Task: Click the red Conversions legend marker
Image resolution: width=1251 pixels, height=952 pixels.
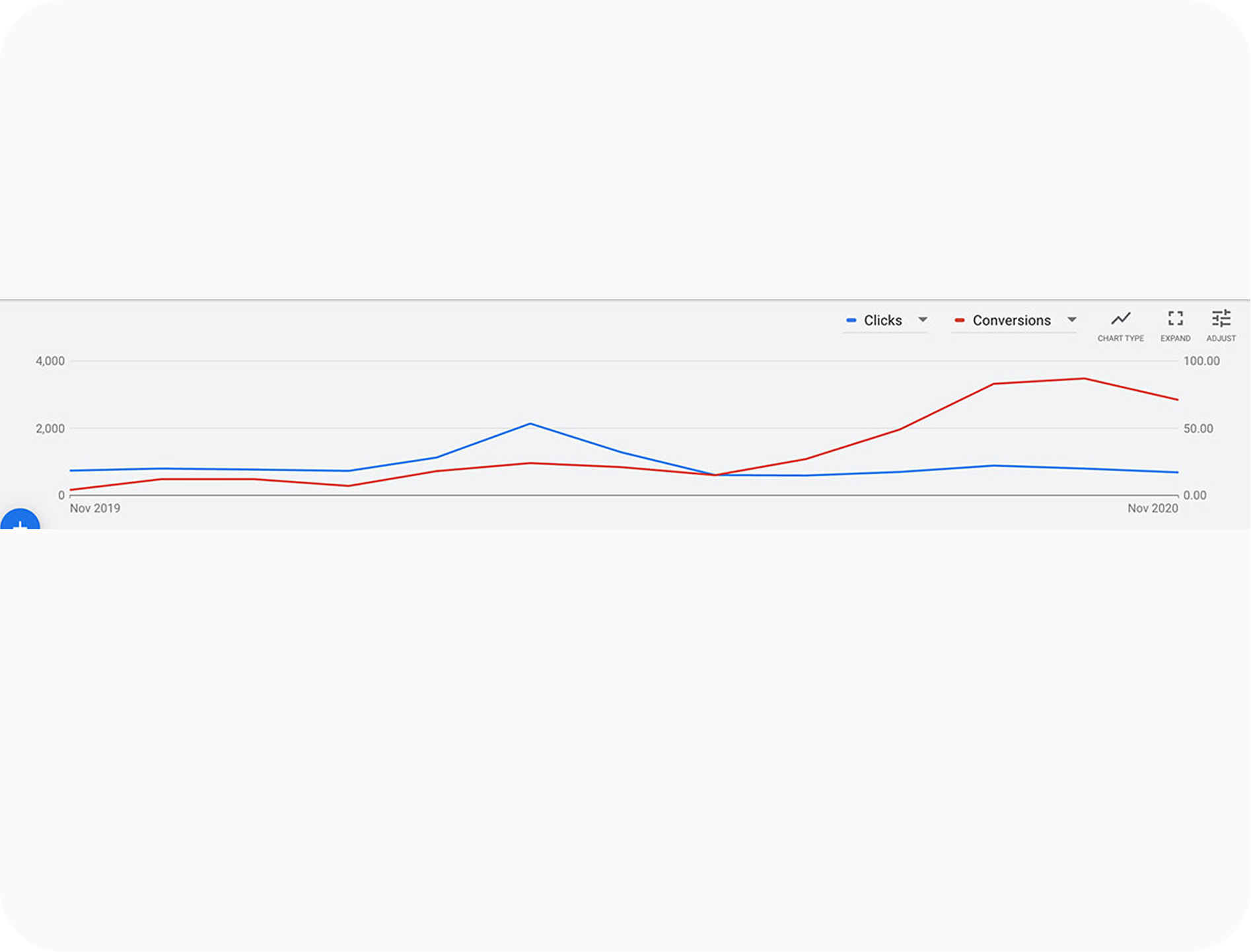Action: 959,320
